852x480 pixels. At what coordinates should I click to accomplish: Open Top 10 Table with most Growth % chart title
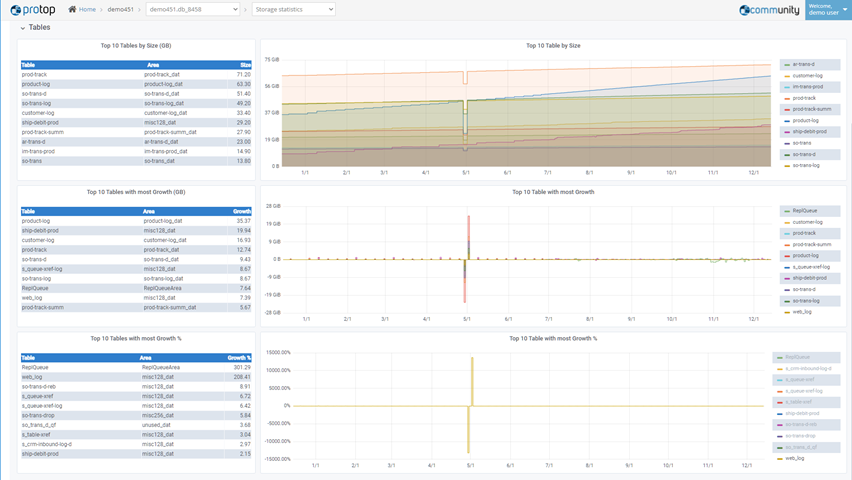(553, 338)
